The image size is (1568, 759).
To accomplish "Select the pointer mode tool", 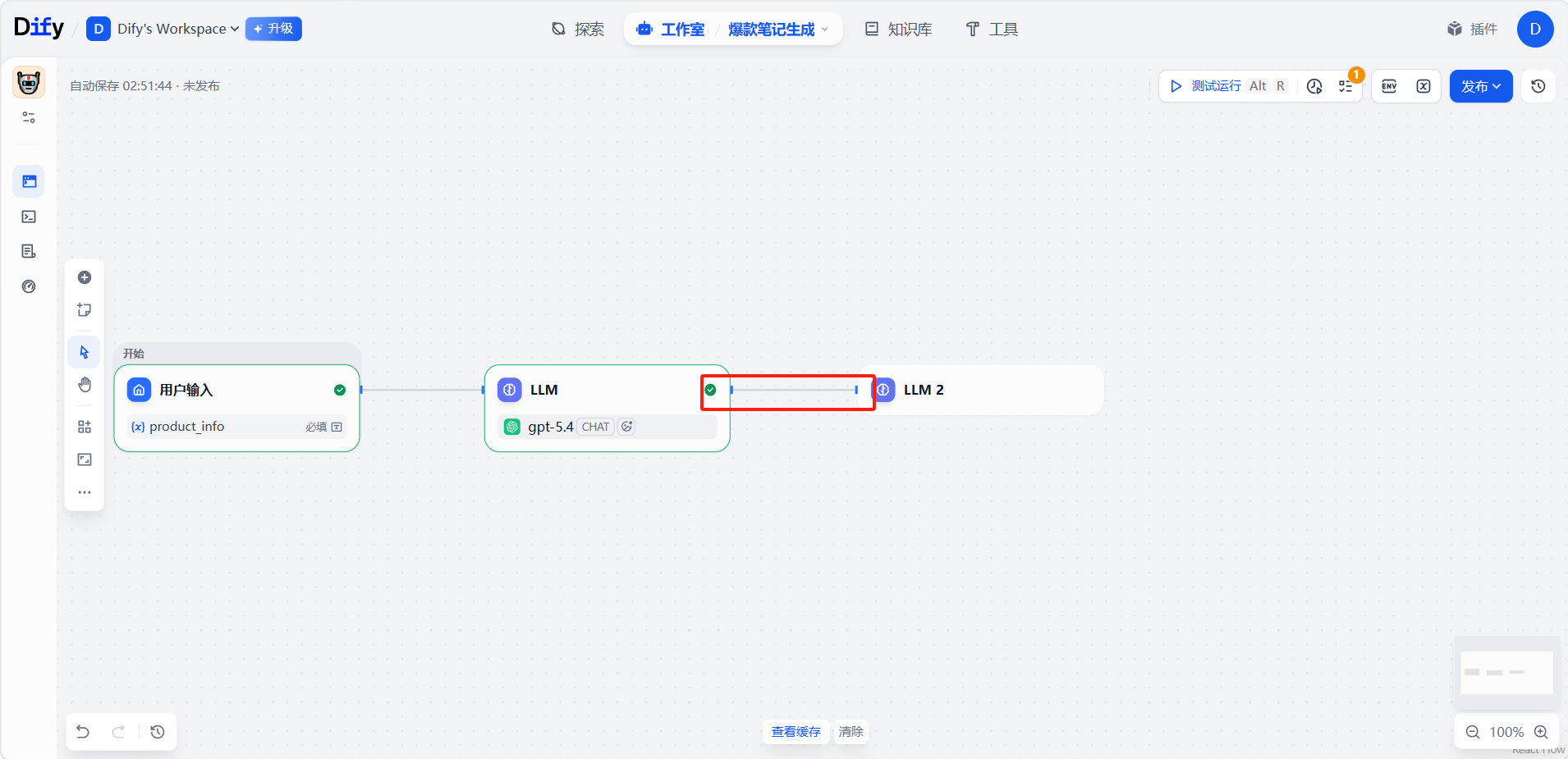I will point(85,352).
